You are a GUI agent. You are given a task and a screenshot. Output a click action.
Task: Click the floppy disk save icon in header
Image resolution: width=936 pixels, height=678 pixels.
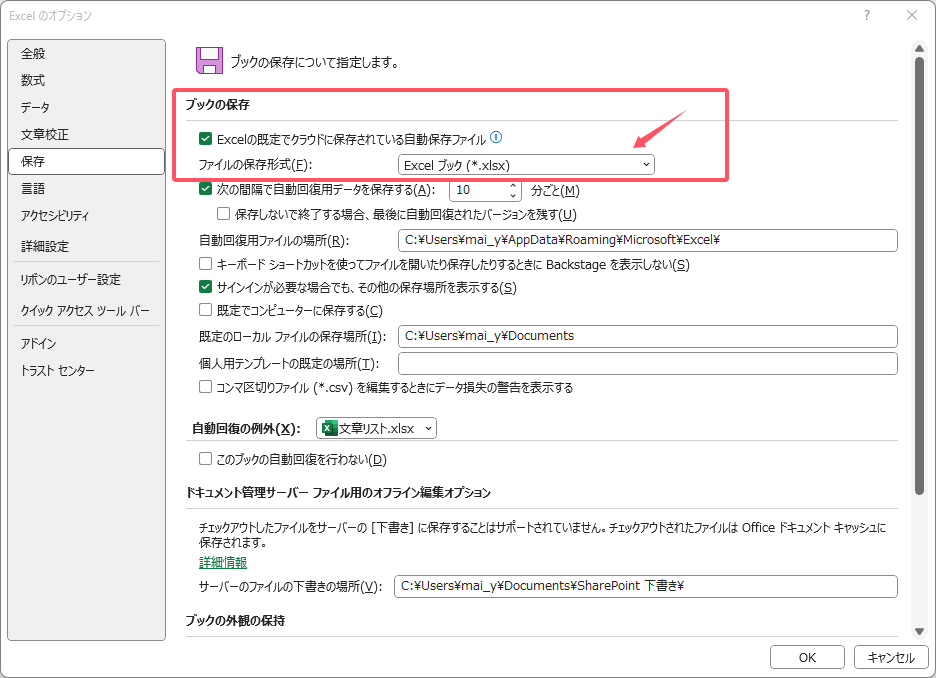coord(209,60)
